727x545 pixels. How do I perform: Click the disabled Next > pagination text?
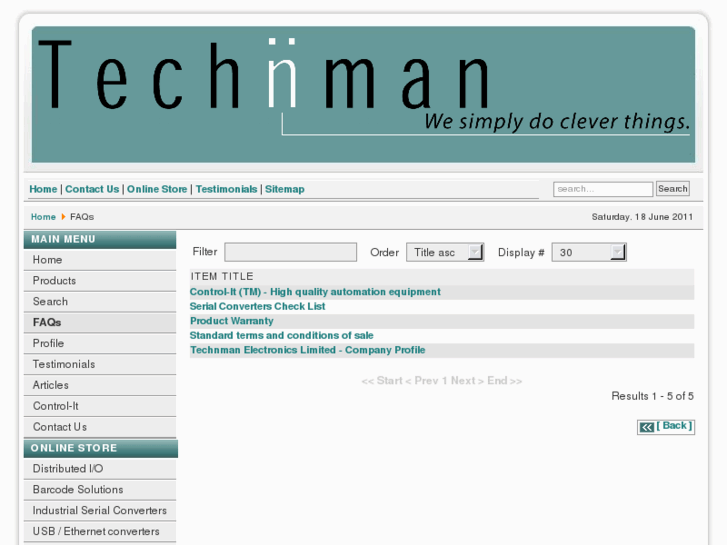coord(467,381)
